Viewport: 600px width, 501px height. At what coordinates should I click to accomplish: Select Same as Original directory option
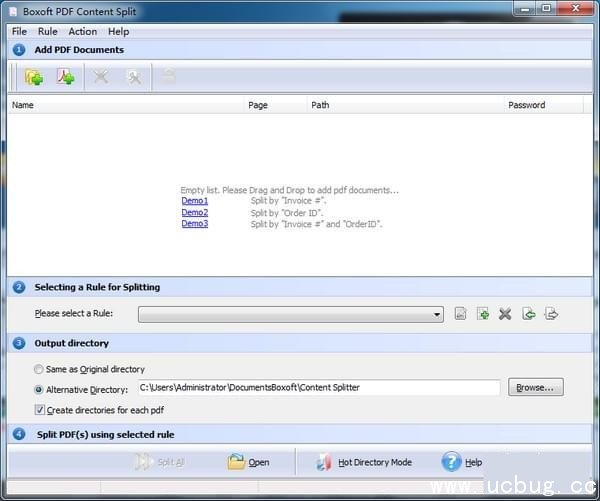point(40,369)
